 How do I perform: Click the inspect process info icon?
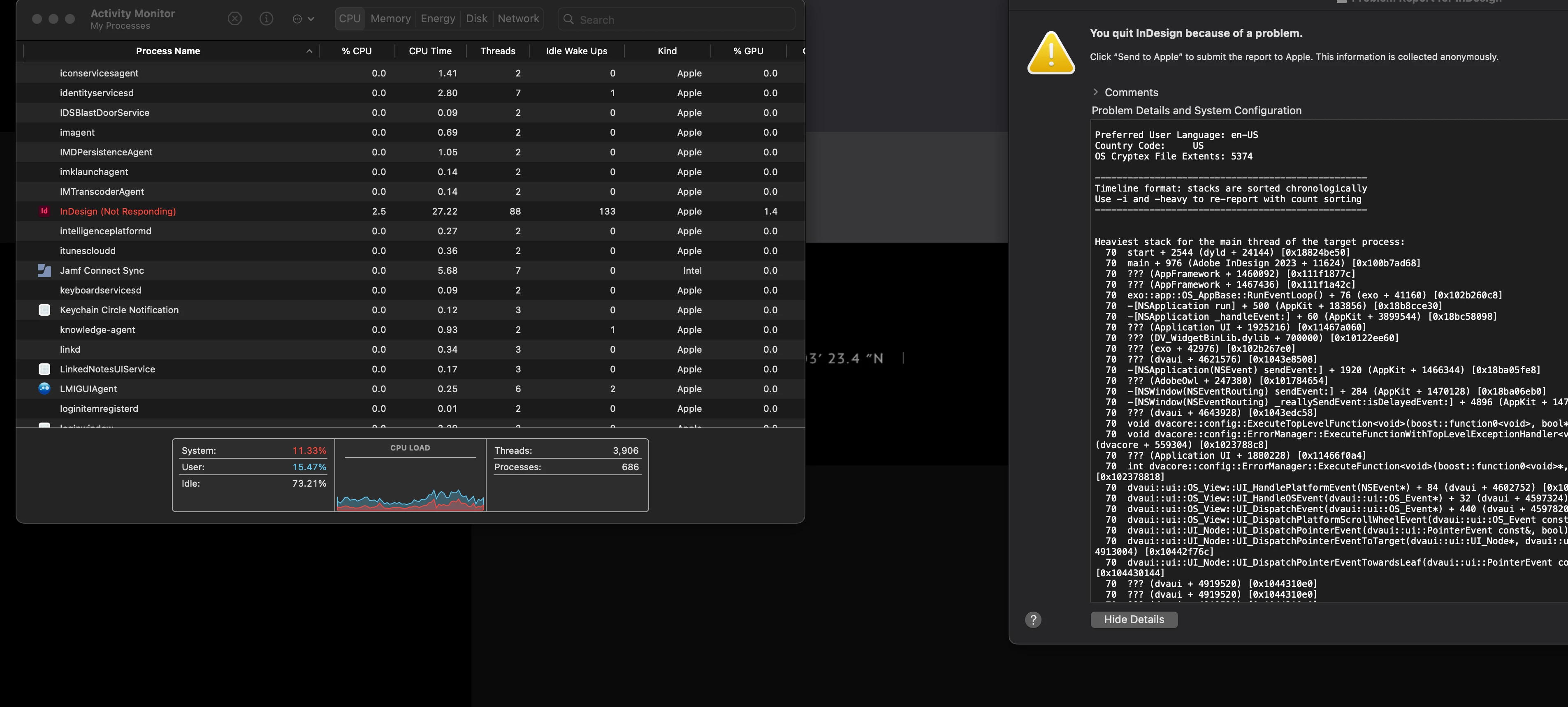pyautogui.click(x=266, y=19)
